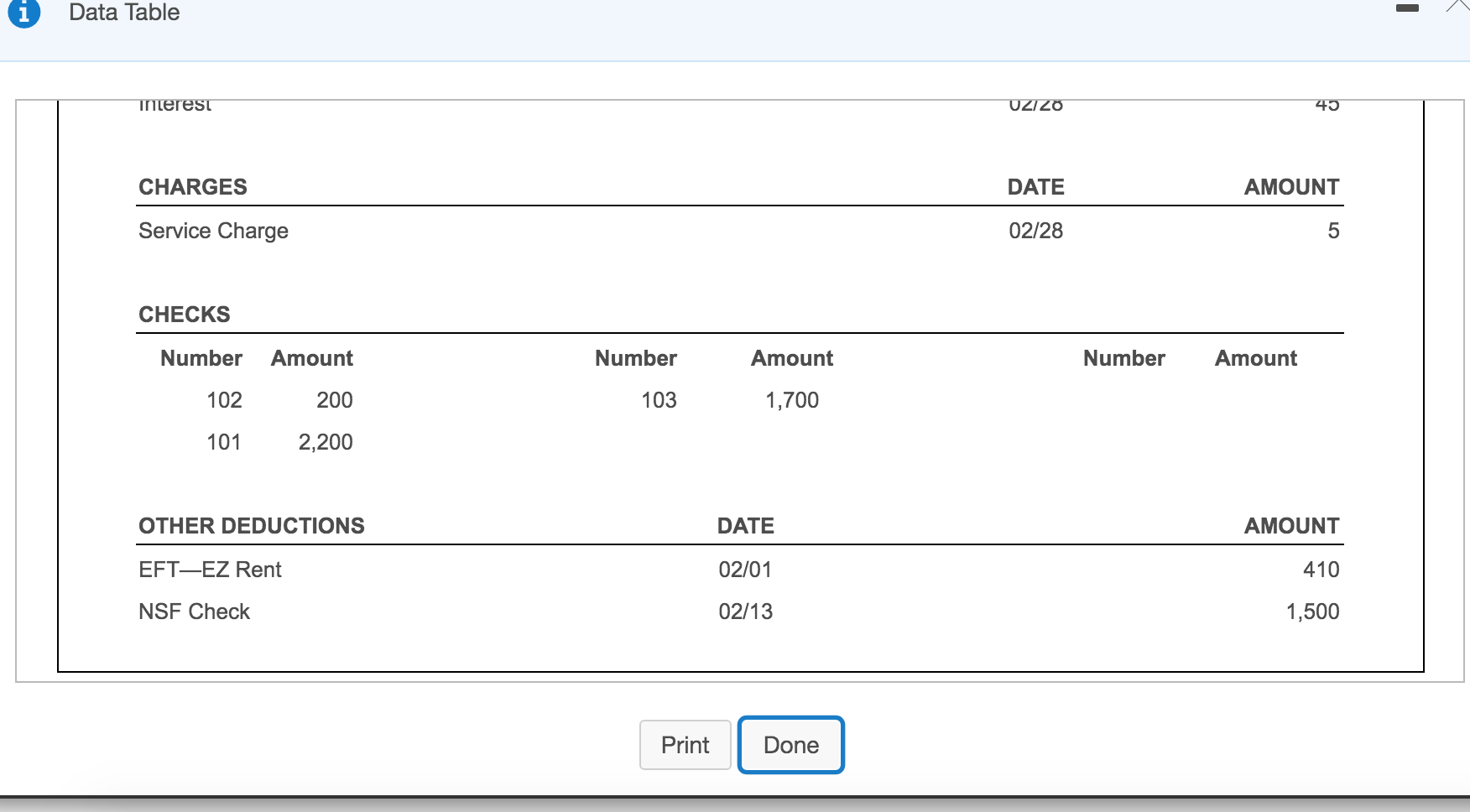Click the blue info icon
Screen dimensions: 1470x812
tap(23, 12)
